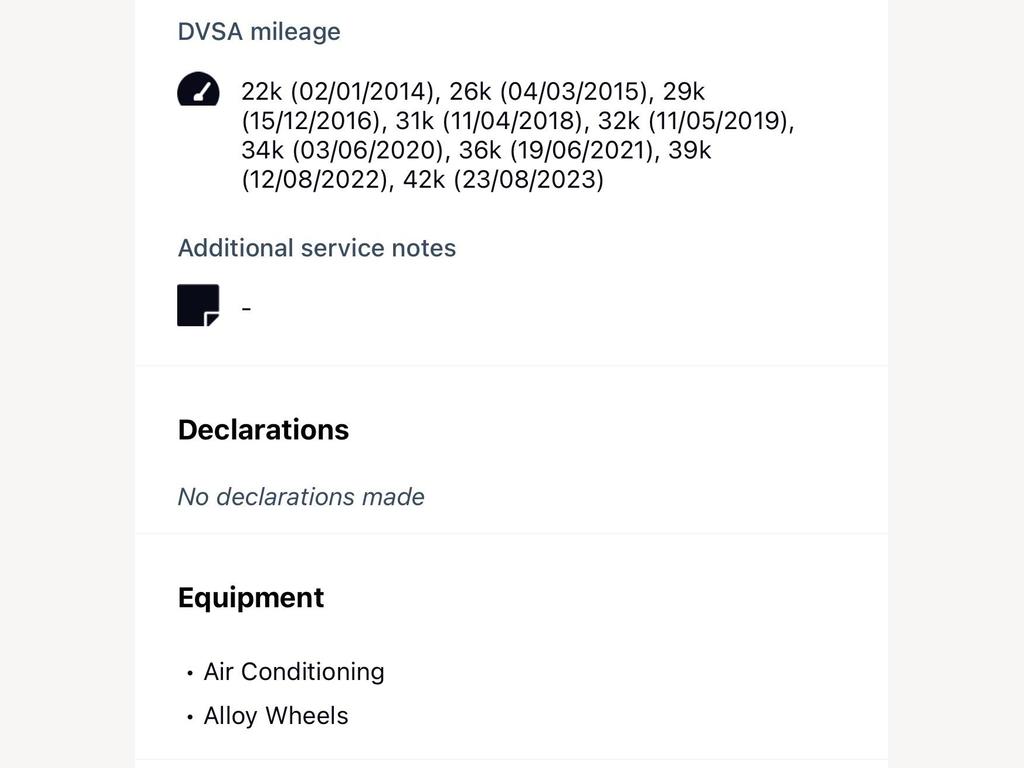The height and width of the screenshot is (768, 1024).
Task: Click the bullet next to Air Conditioning
Action: click(189, 673)
